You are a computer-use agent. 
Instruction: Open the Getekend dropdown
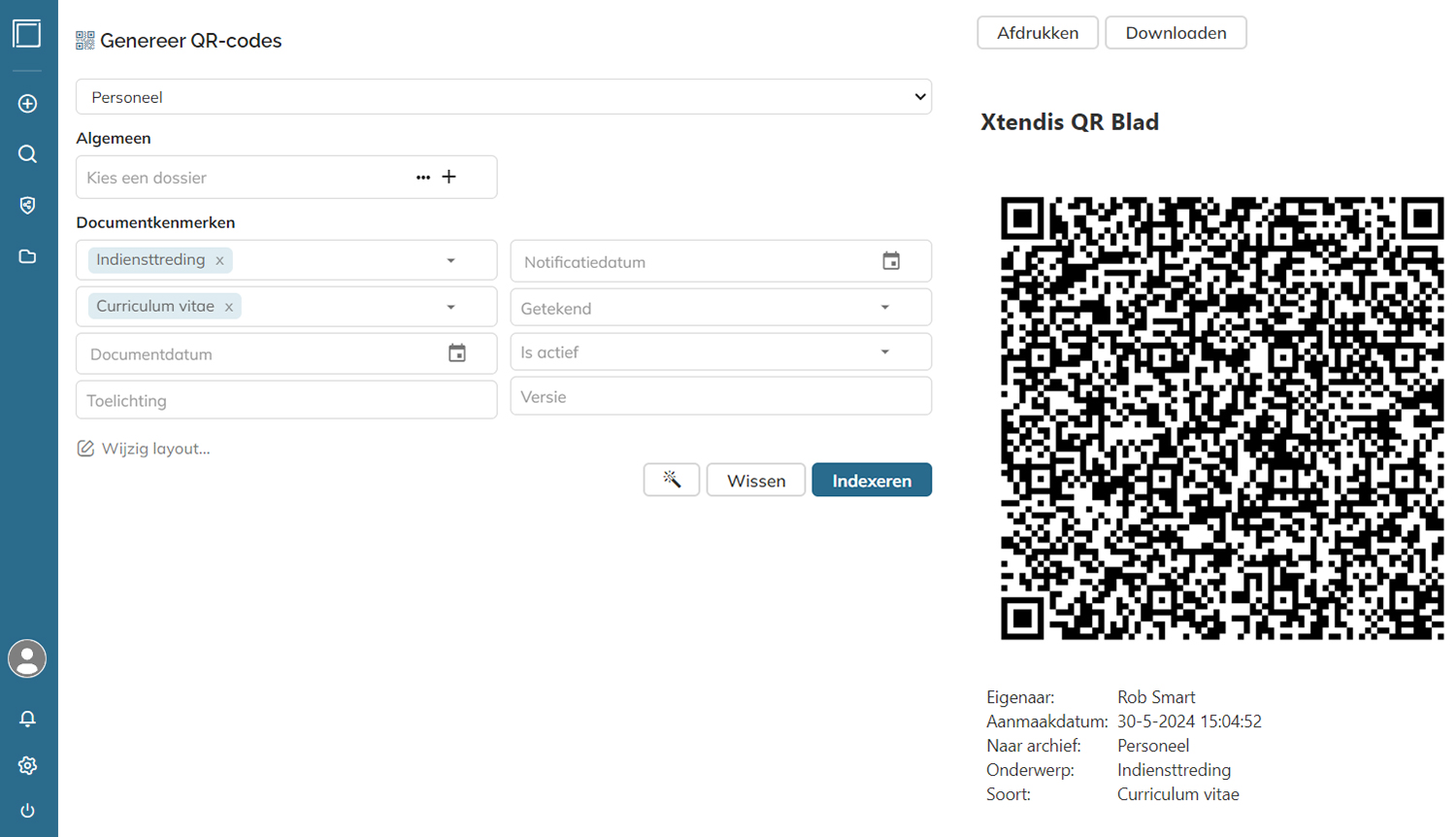click(721, 308)
